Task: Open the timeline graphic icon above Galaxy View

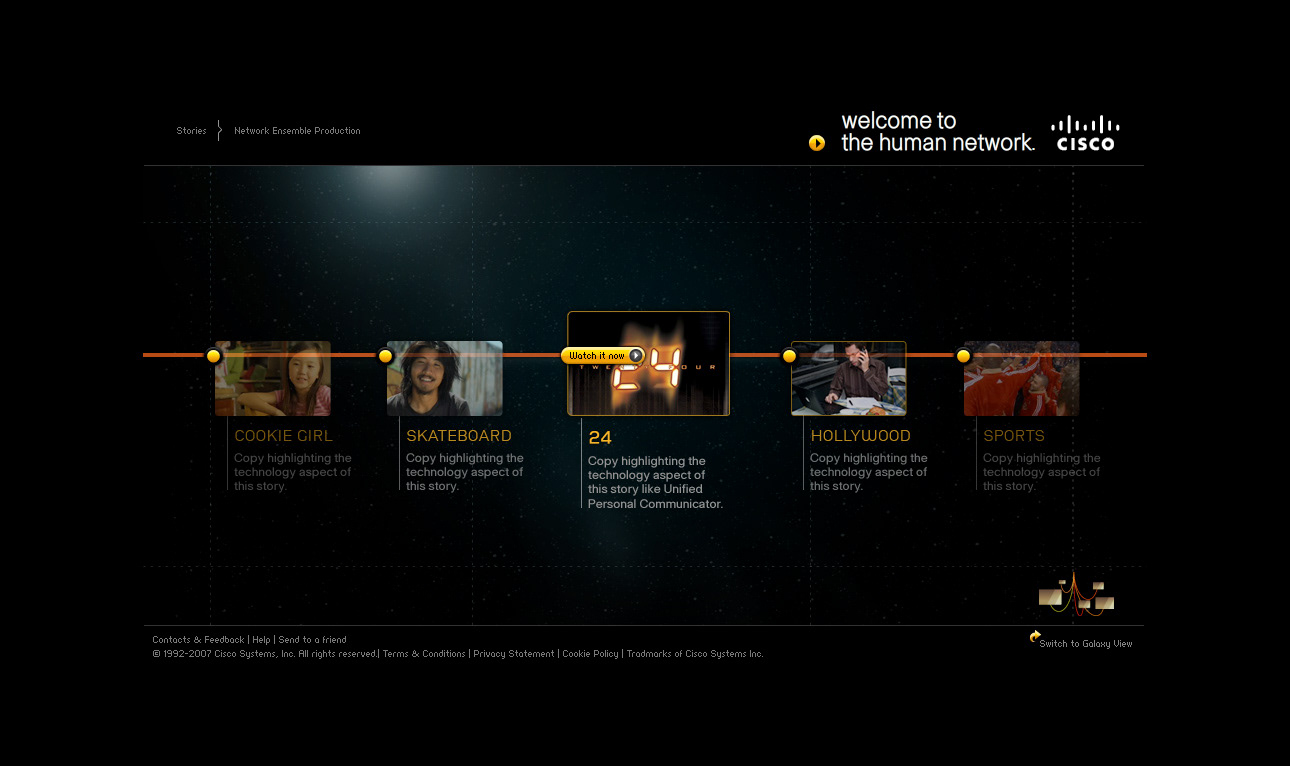Action: pyautogui.click(x=1076, y=594)
